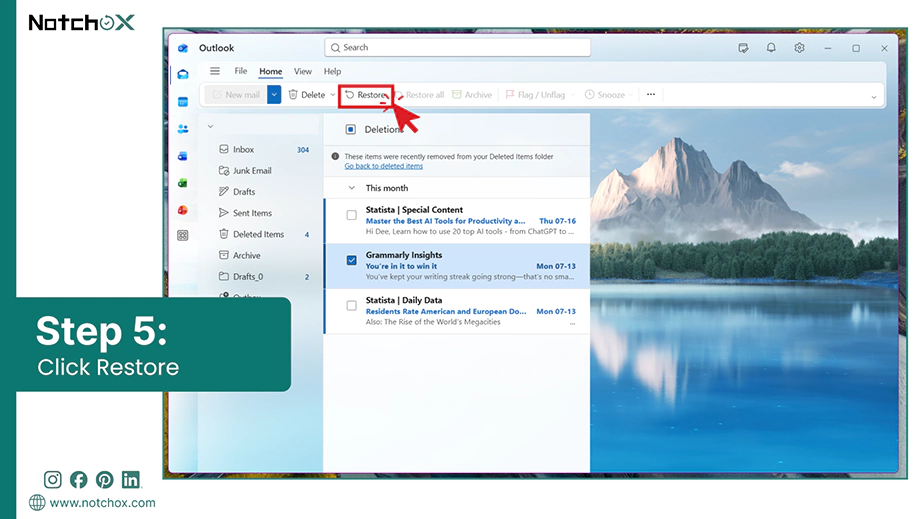The width and height of the screenshot is (922, 519).
Task: Click the notification bell icon
Action: (x=771, y=48)
